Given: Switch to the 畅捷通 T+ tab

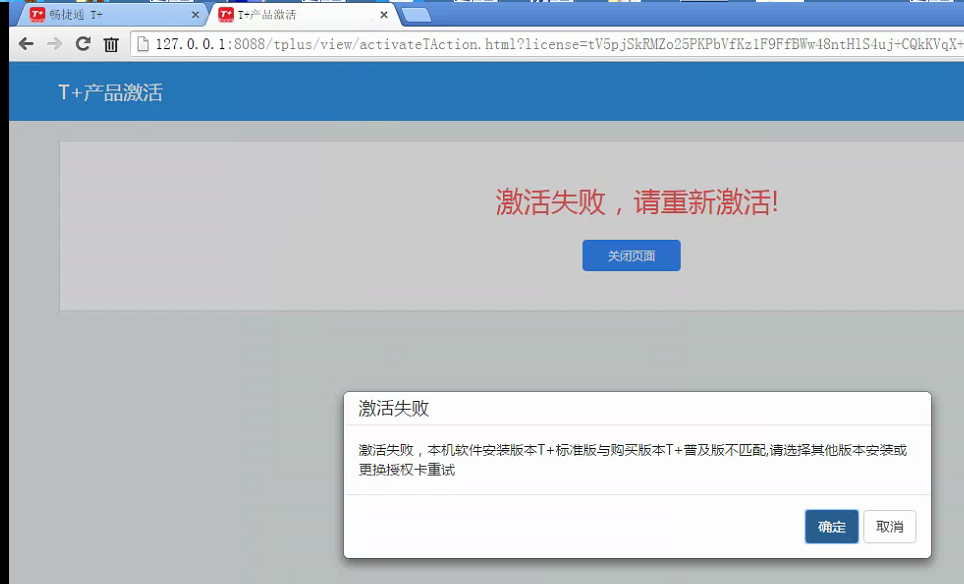Looking at the screenshot, I should point(112,14).
